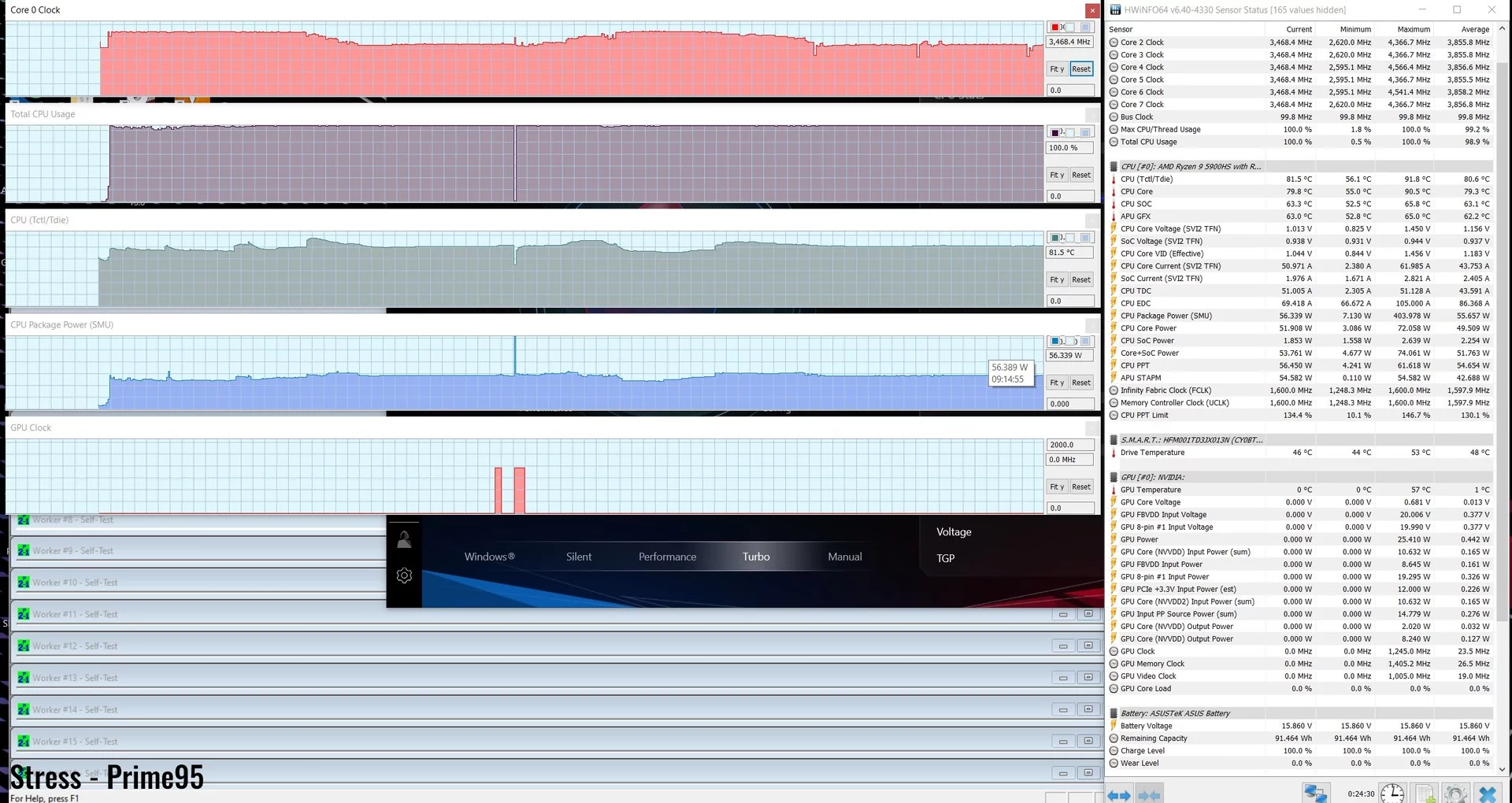Click the profile icon in Armoury Crate sidebar
The width and height of the screenshot is (1512, 803).
404,540
